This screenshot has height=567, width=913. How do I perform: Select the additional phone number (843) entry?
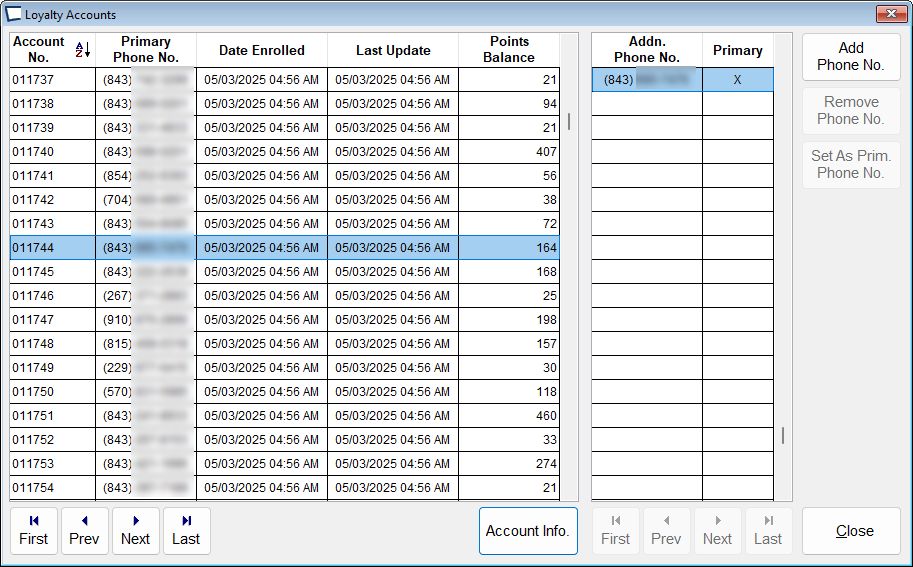[x=646, y=80]
